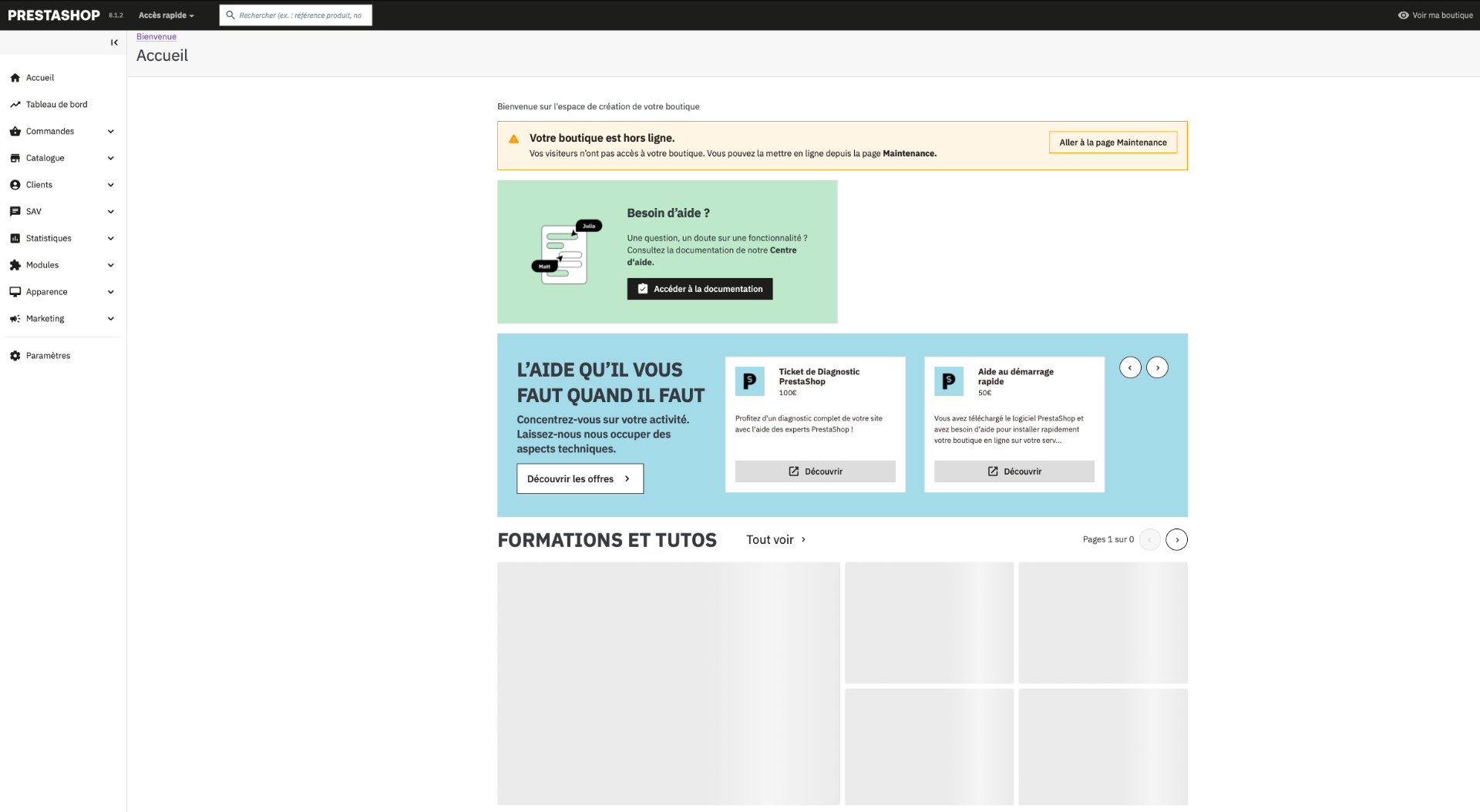Expand the Catalogue submenu chevron
Viewport: 1480px width, 812px height.
[111, 158]
